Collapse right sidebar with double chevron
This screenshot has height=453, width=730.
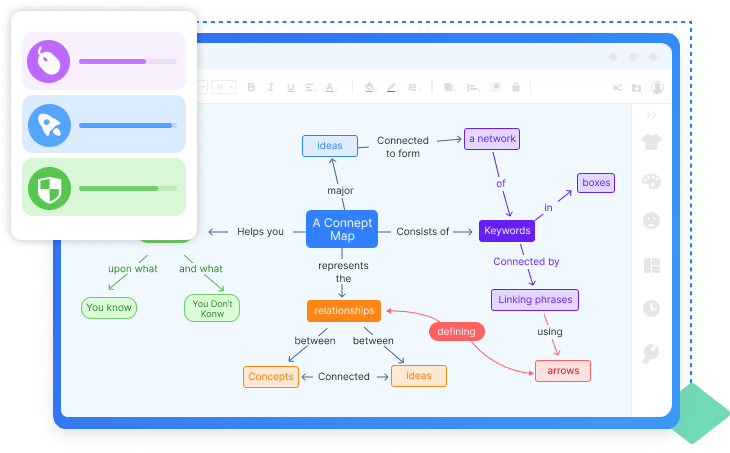pos(651,115)
